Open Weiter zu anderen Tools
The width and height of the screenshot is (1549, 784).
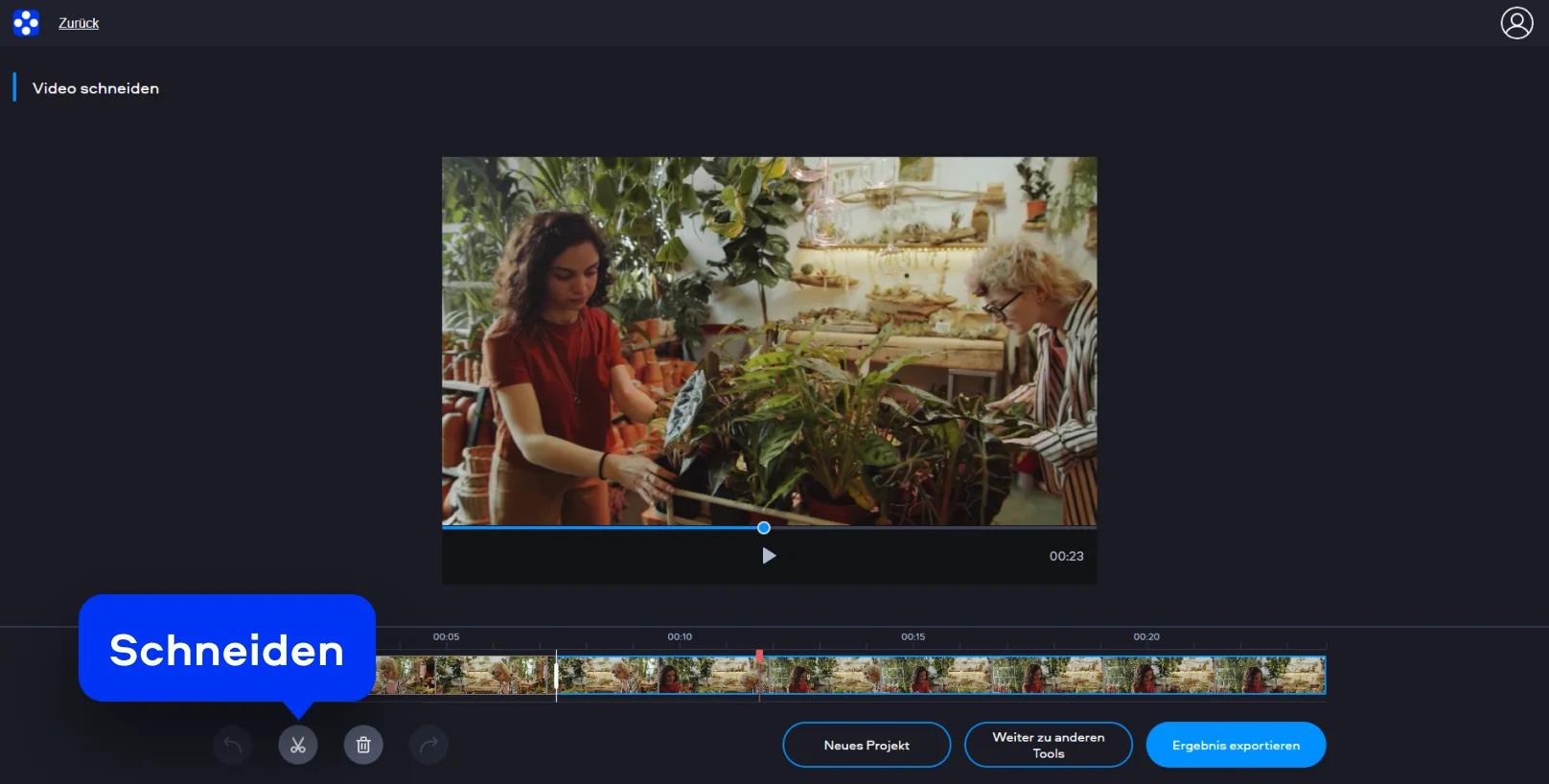[x=1048, y=745]
